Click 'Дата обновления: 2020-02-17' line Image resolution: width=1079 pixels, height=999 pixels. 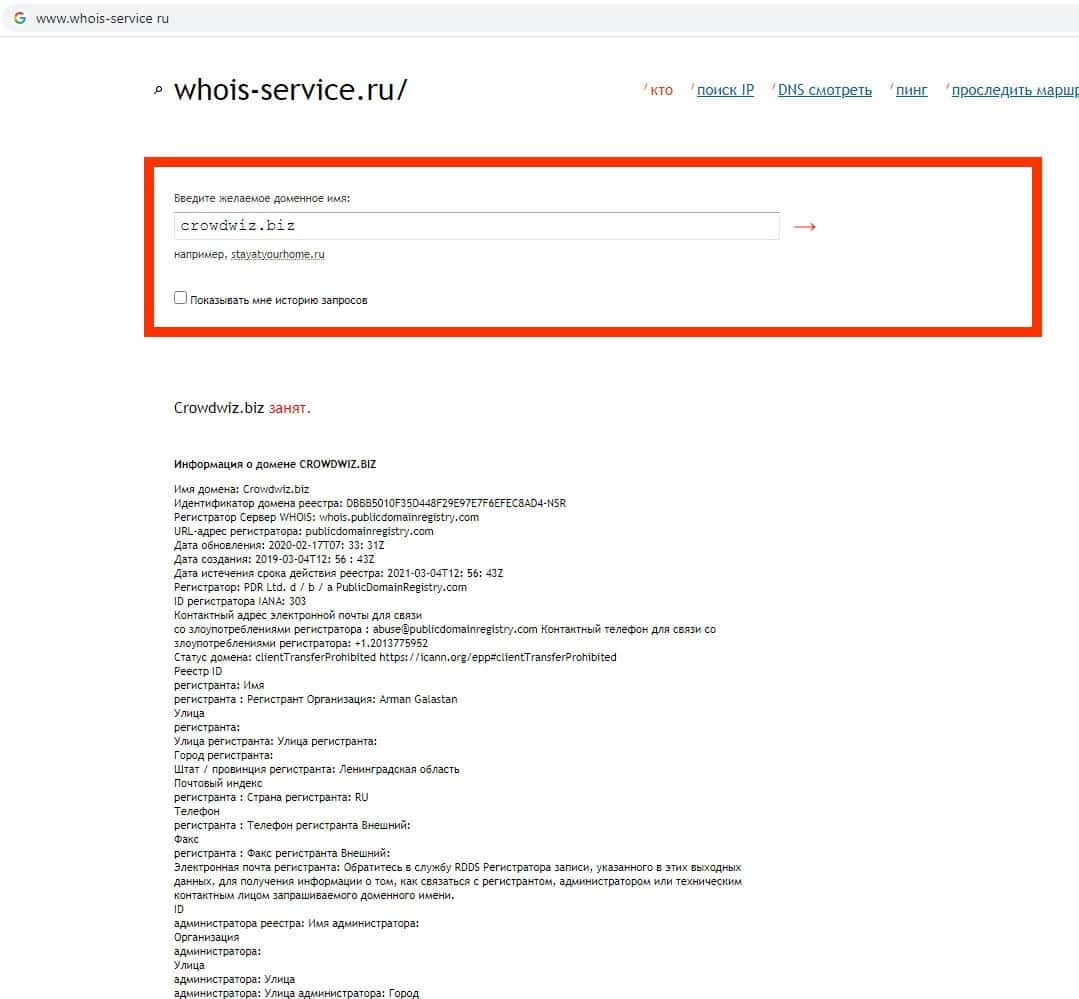tap(279, 546)
